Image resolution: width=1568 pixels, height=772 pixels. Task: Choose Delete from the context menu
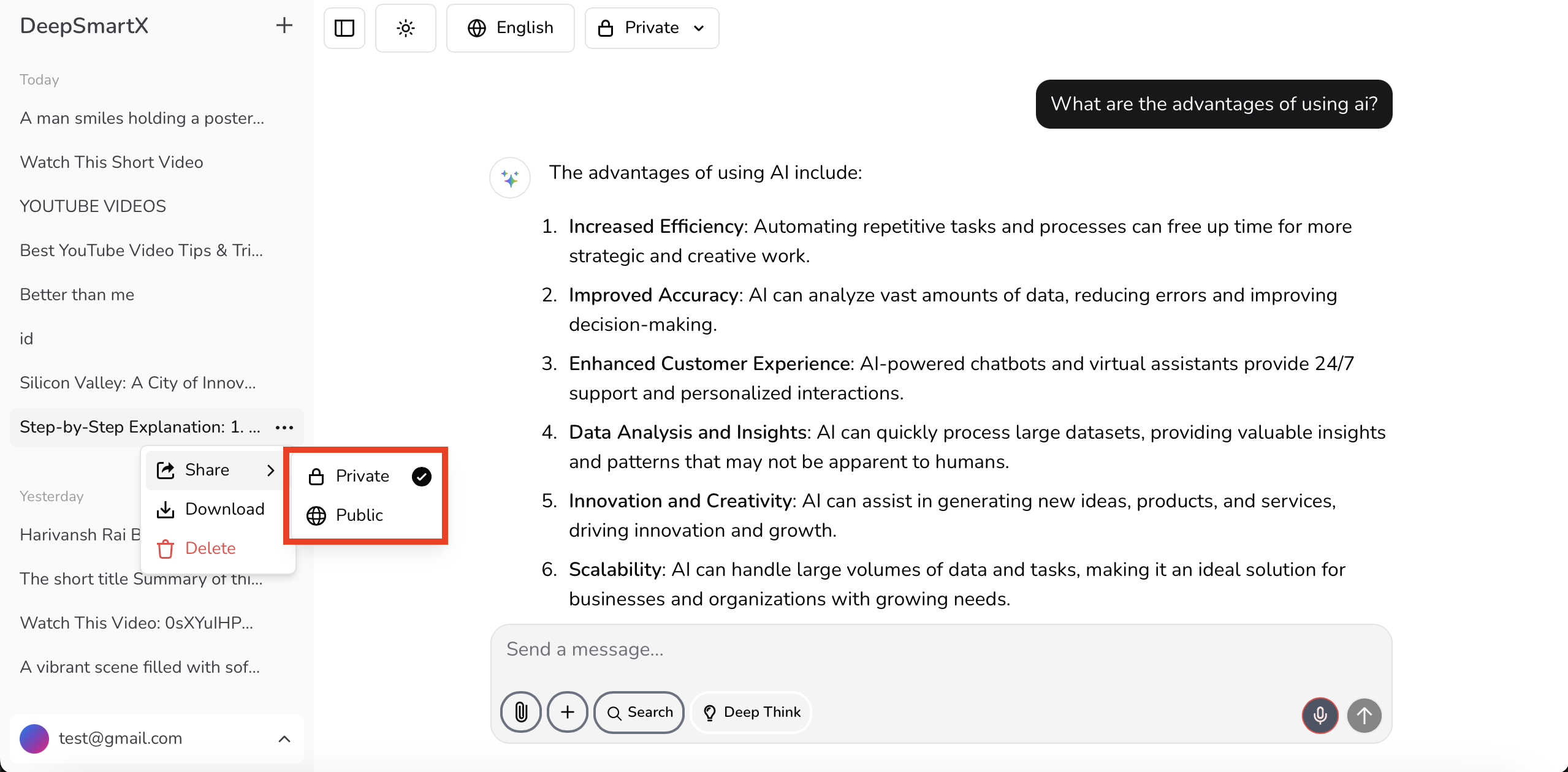(210, 548)
